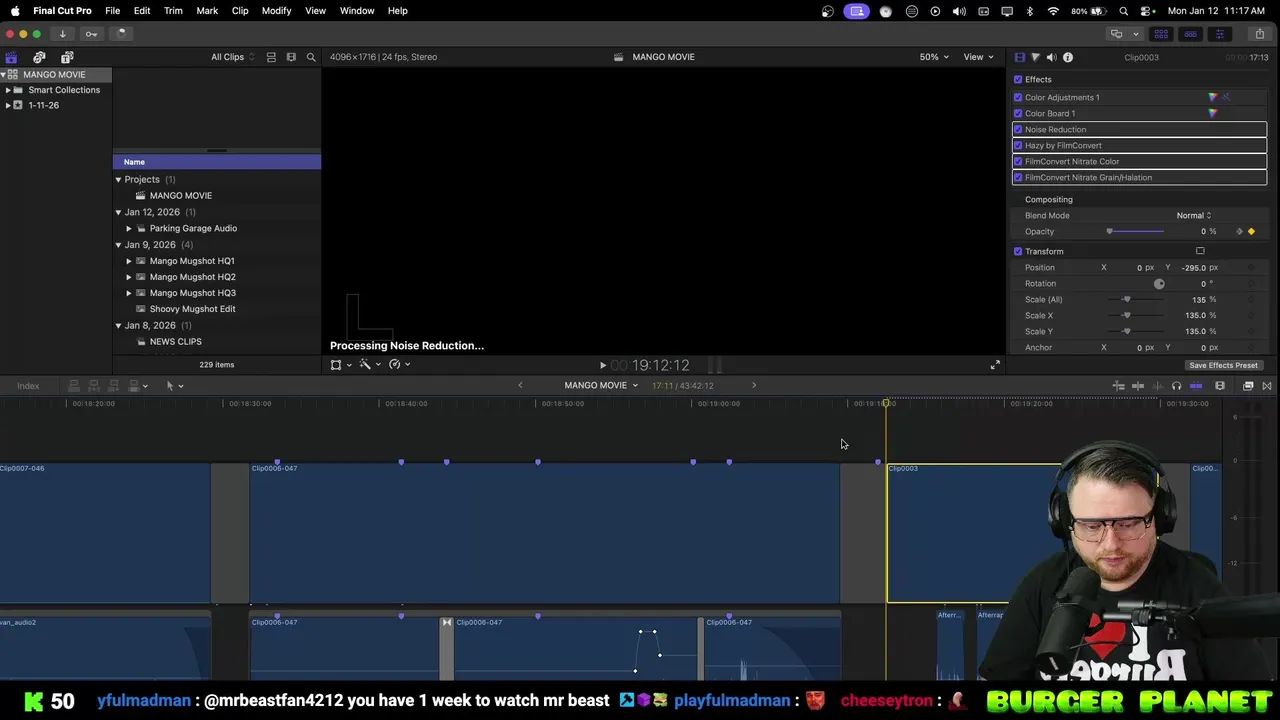Open the Effects browser icon
Image resolution: width=1280 pixels, height=720 pixels.
[x=1248, y=386]
